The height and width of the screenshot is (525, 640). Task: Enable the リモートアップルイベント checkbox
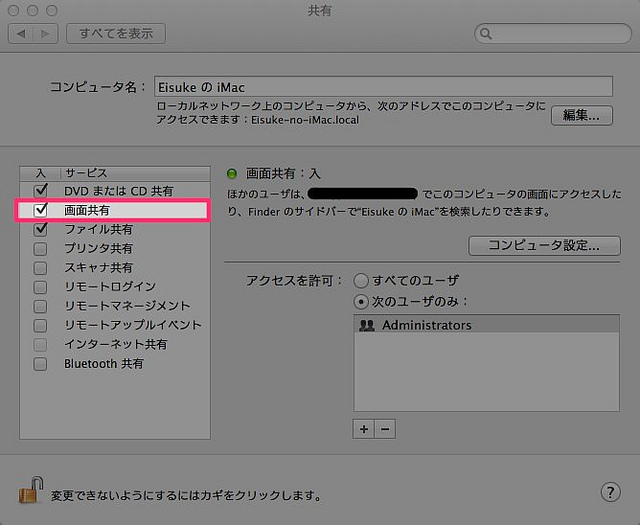40,325
